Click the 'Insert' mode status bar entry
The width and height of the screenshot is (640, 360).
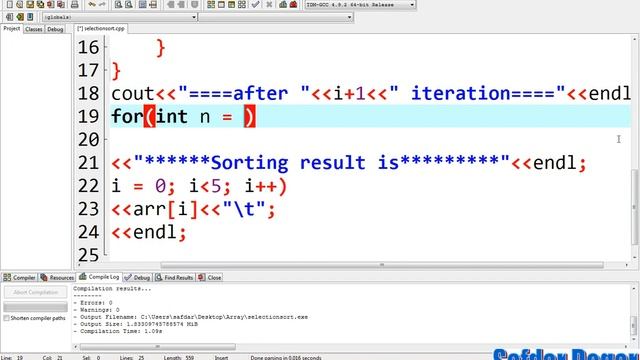tap(221, 358)
